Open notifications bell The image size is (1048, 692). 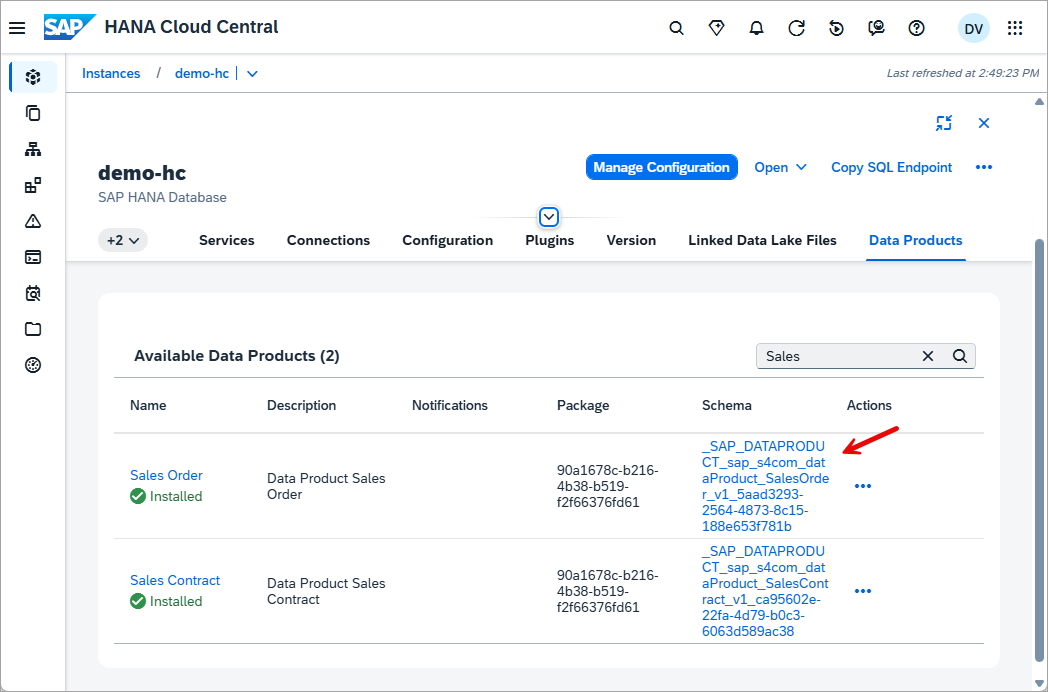757,28
